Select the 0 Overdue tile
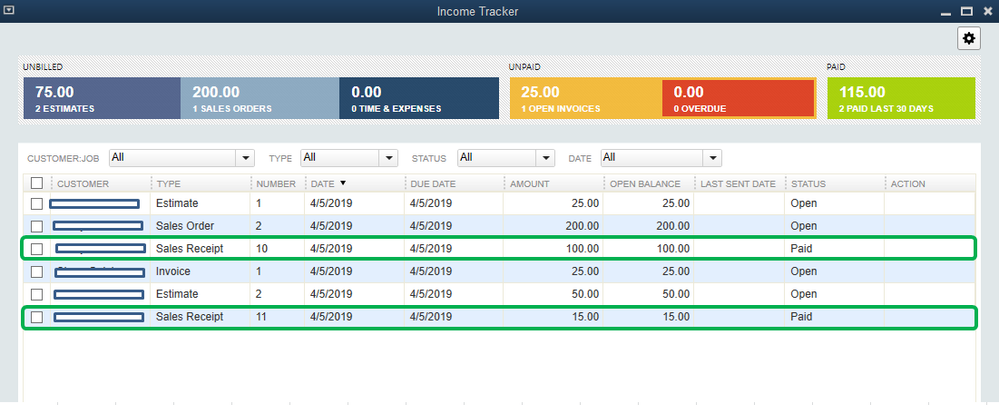This screenshot has width=999, height=405. [738, 99]
